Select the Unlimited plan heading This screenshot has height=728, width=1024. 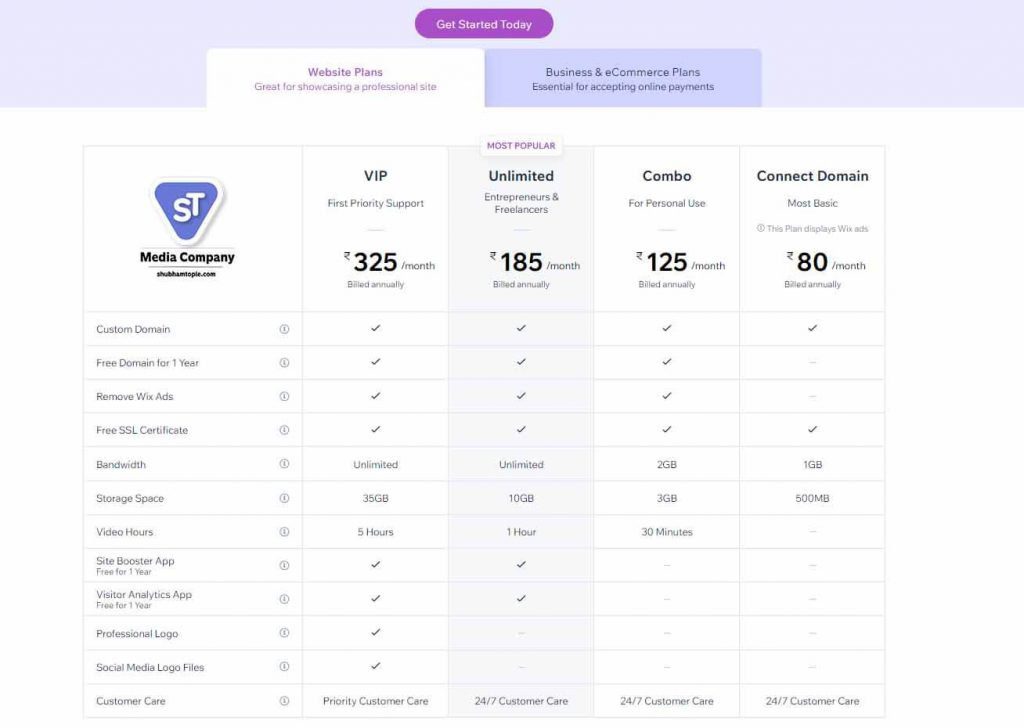pos(521,176)
